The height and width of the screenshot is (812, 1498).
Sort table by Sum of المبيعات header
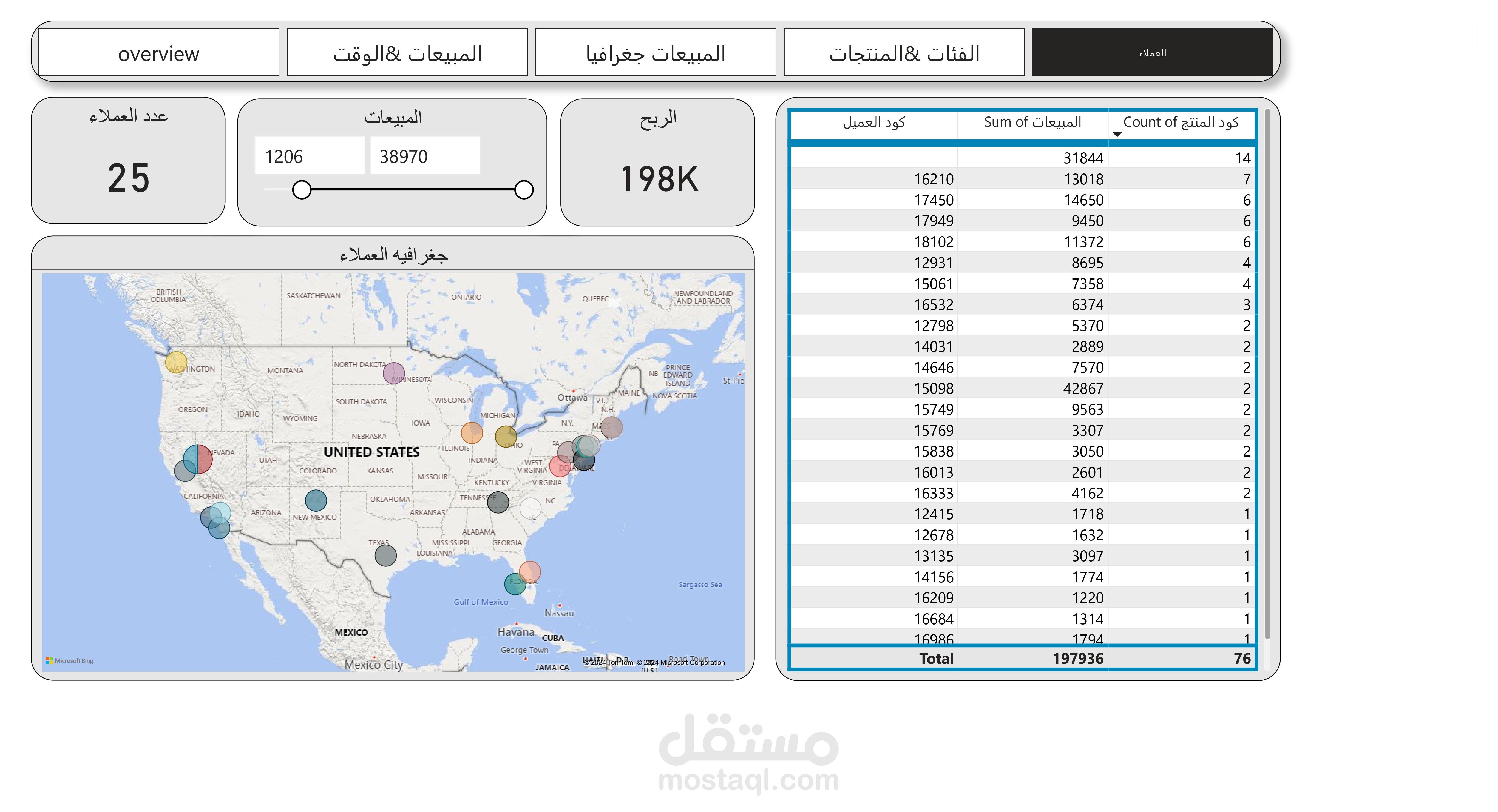tap(1032, 122)
